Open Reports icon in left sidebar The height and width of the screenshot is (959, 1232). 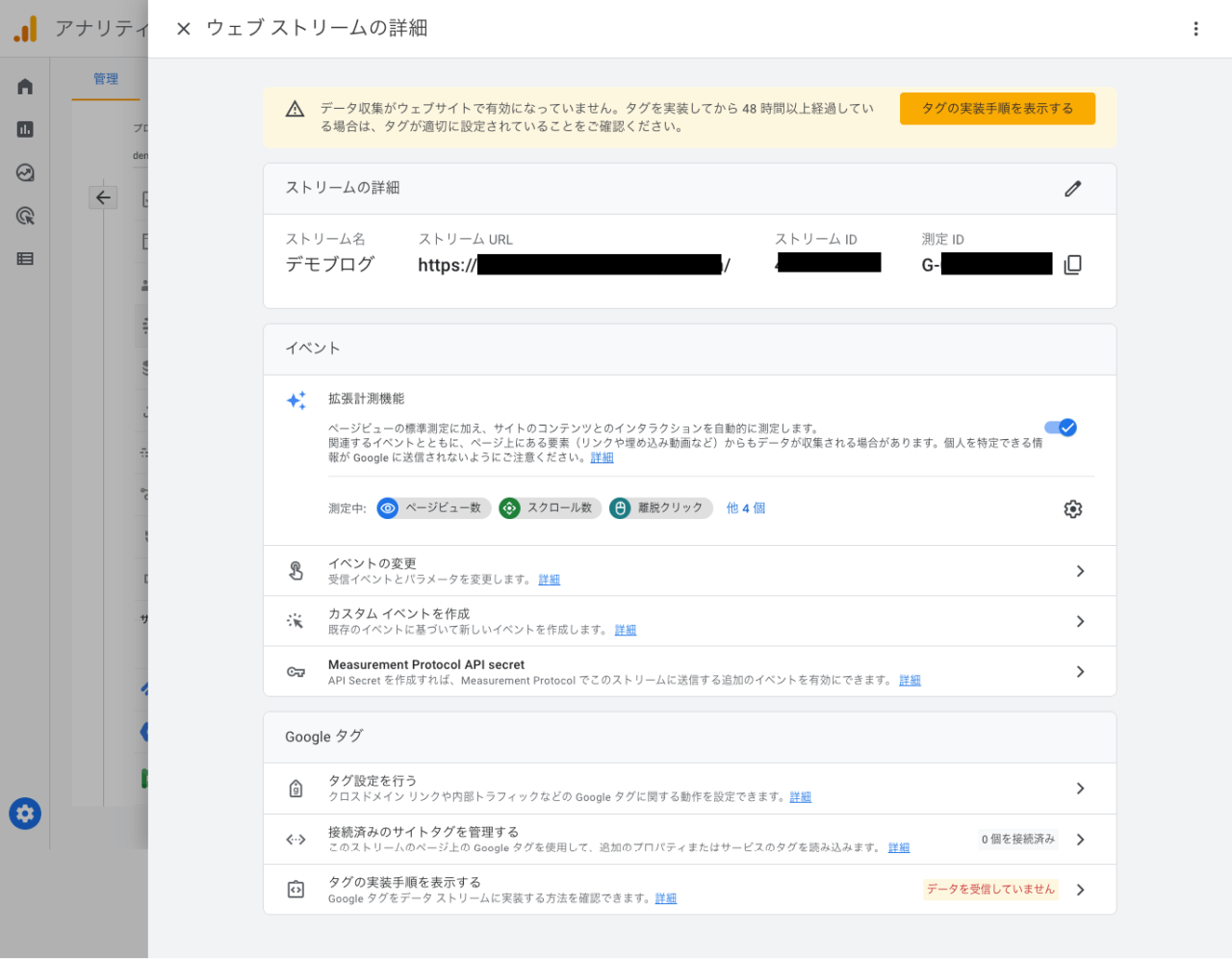(x=26, y=129)
